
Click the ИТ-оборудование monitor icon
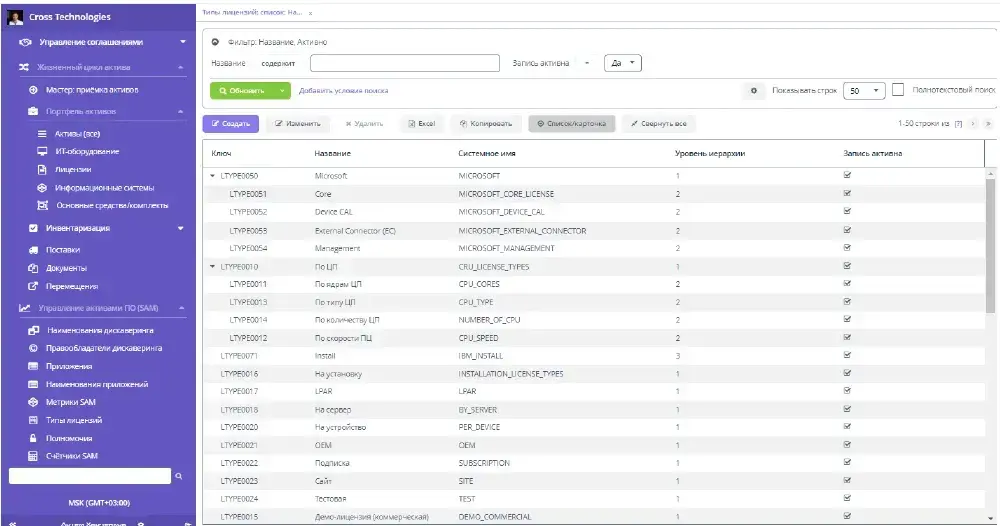[x=42, y=152]
